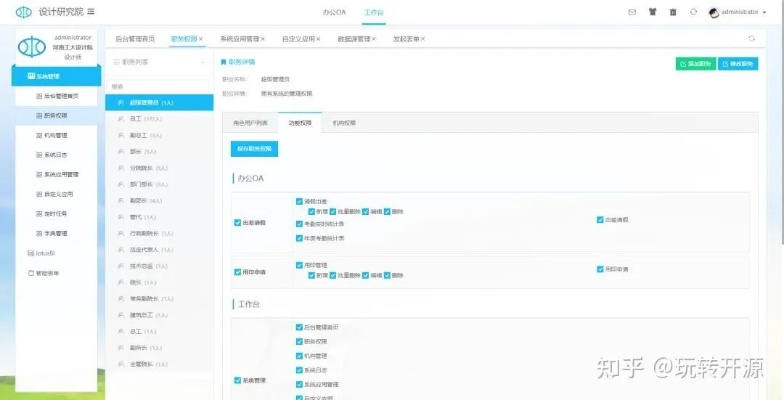Click the refresh icon next to administrator avatar
The image size is (784, 400).
coord(694,12)
